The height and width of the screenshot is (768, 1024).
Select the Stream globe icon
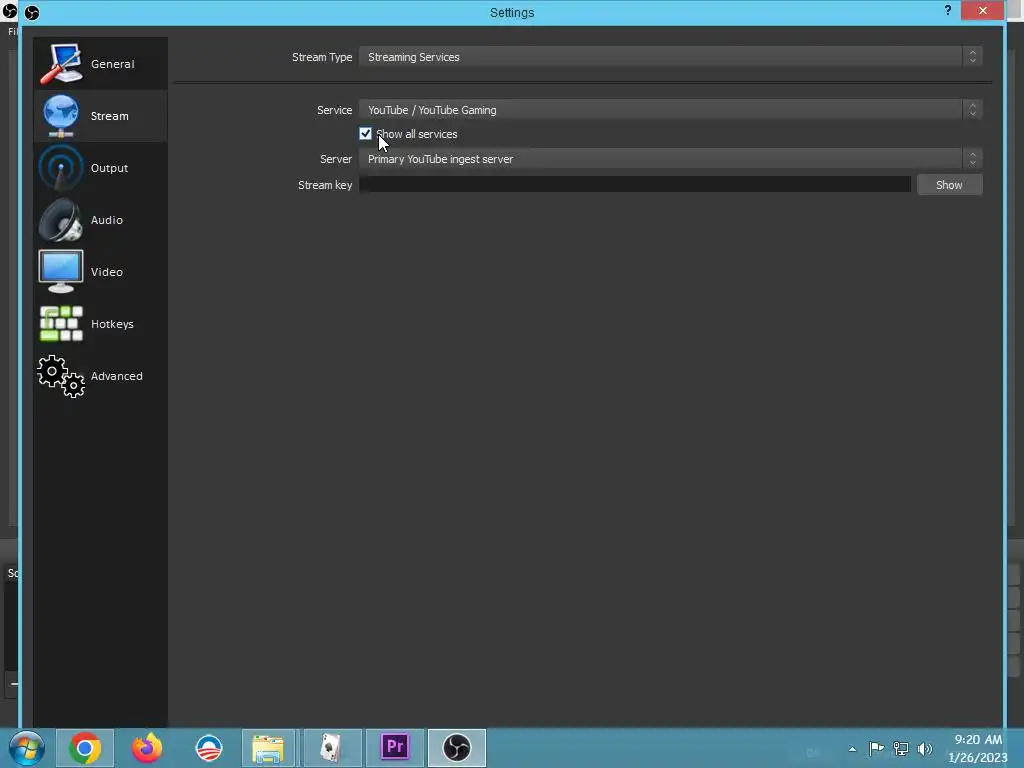pyautogui.click(x=61, y=116)
